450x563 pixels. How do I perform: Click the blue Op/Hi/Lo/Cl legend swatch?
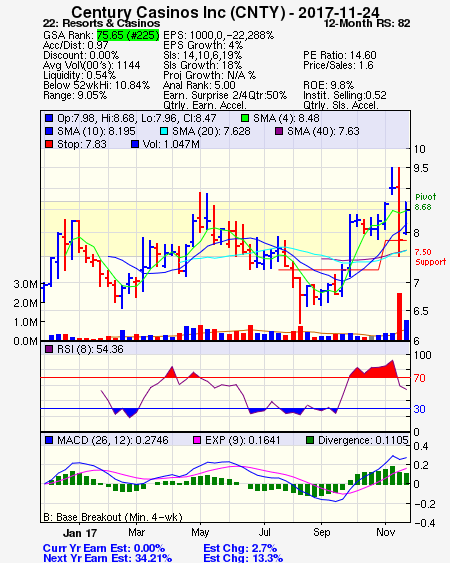click(x=49, y=118)
